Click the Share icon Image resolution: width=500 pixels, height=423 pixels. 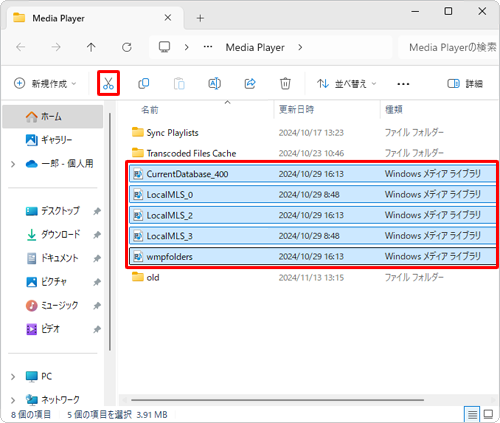click(x=250, y=83)
